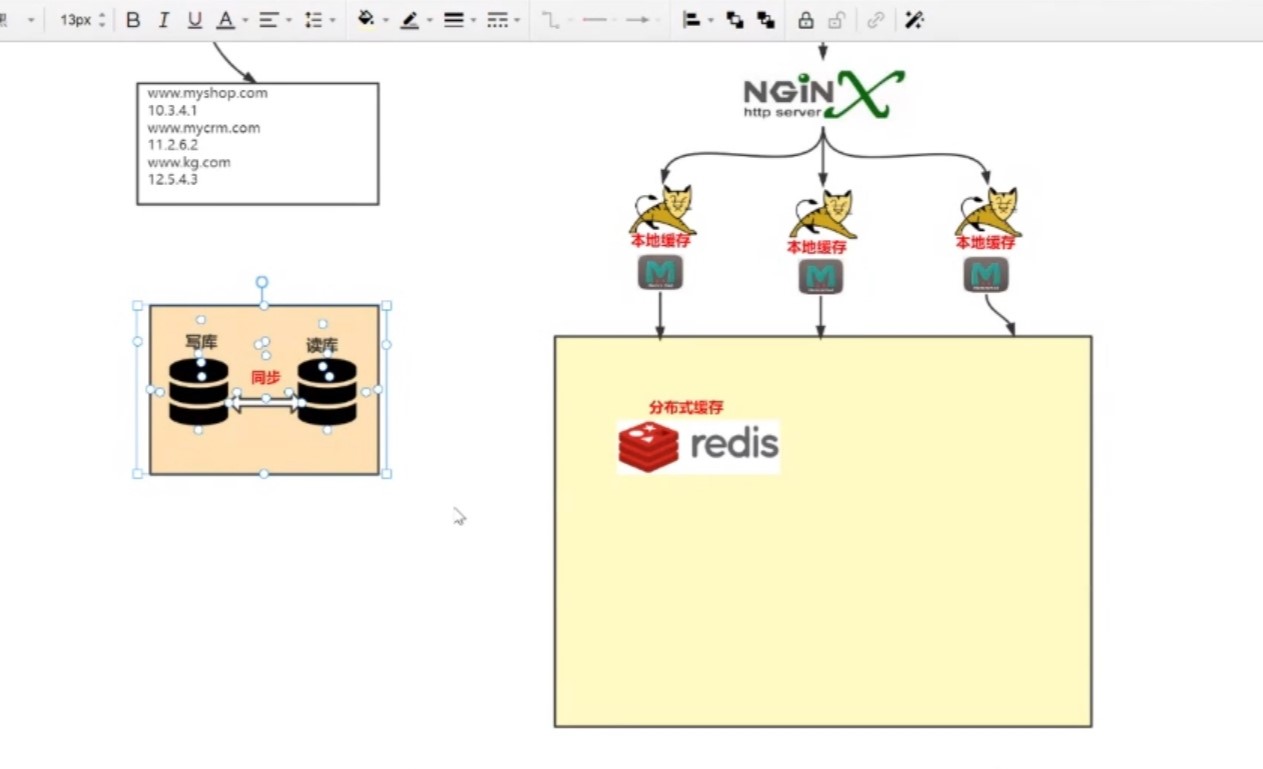
Task: Select the redis logo image
Action: [698, 446]
